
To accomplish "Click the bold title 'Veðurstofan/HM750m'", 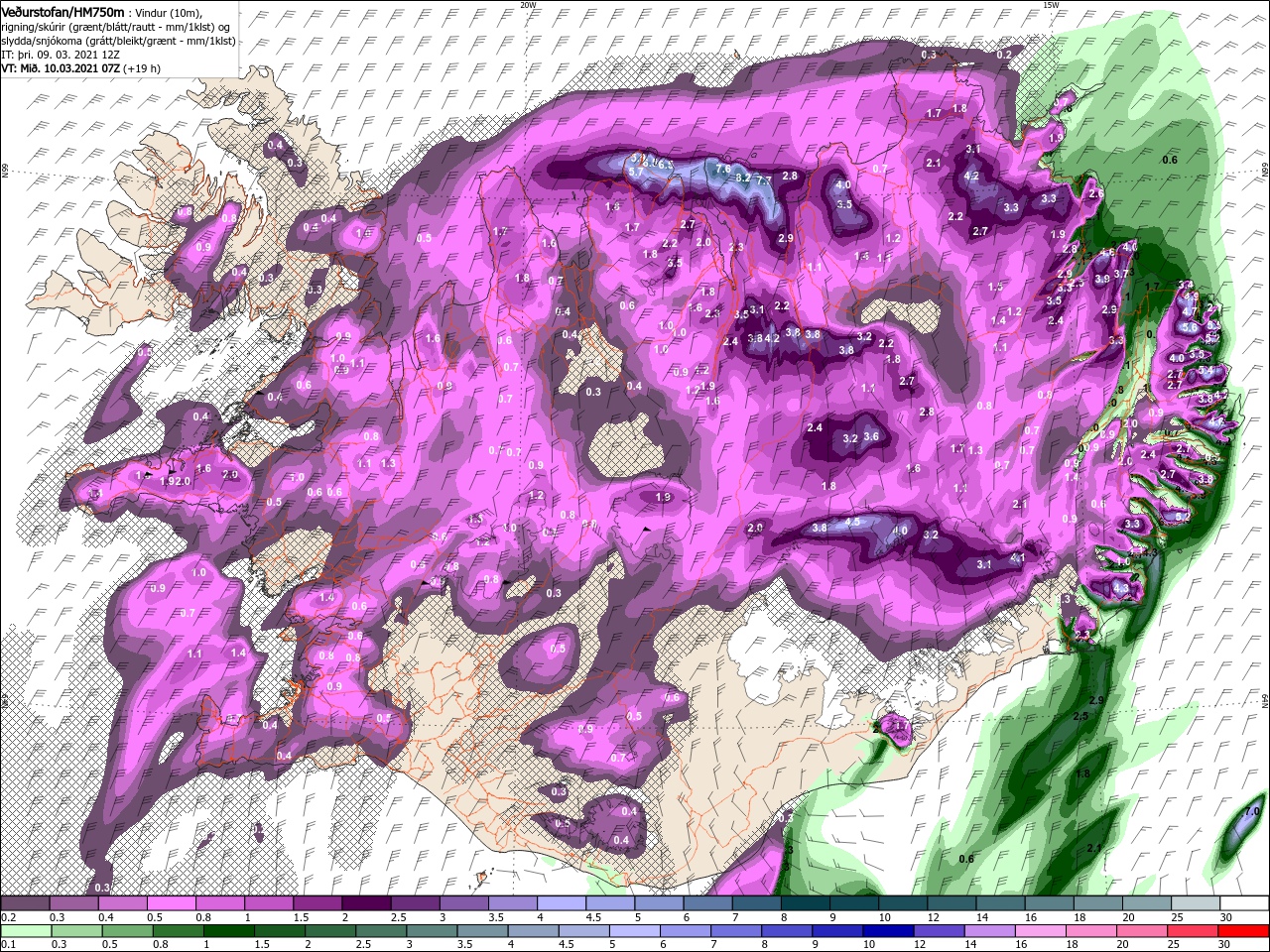I will click(x=63, y=11).
